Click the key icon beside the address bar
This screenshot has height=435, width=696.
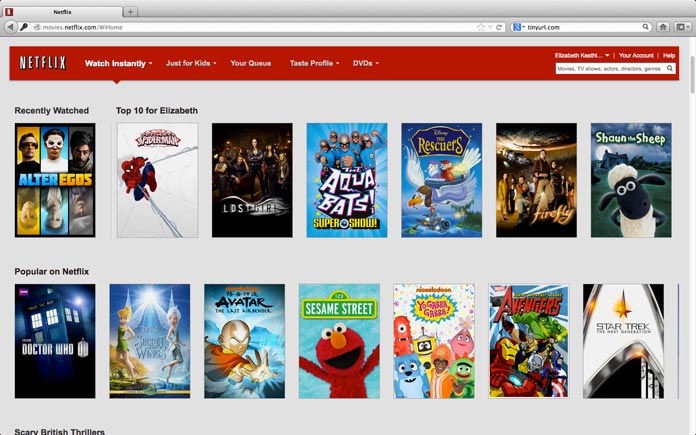coord(24,27)
